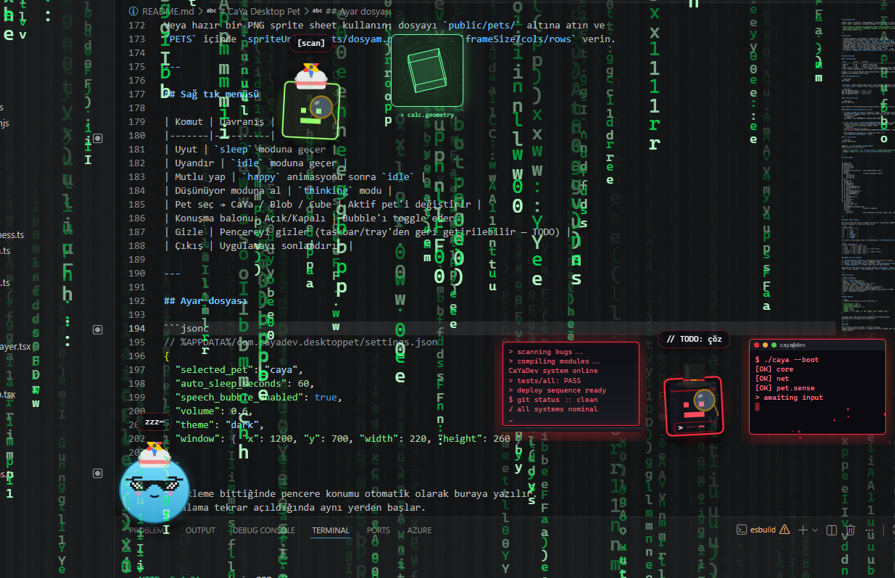Click red close dot on caya@dev window
895x578 pixels.
coord(757,345)
